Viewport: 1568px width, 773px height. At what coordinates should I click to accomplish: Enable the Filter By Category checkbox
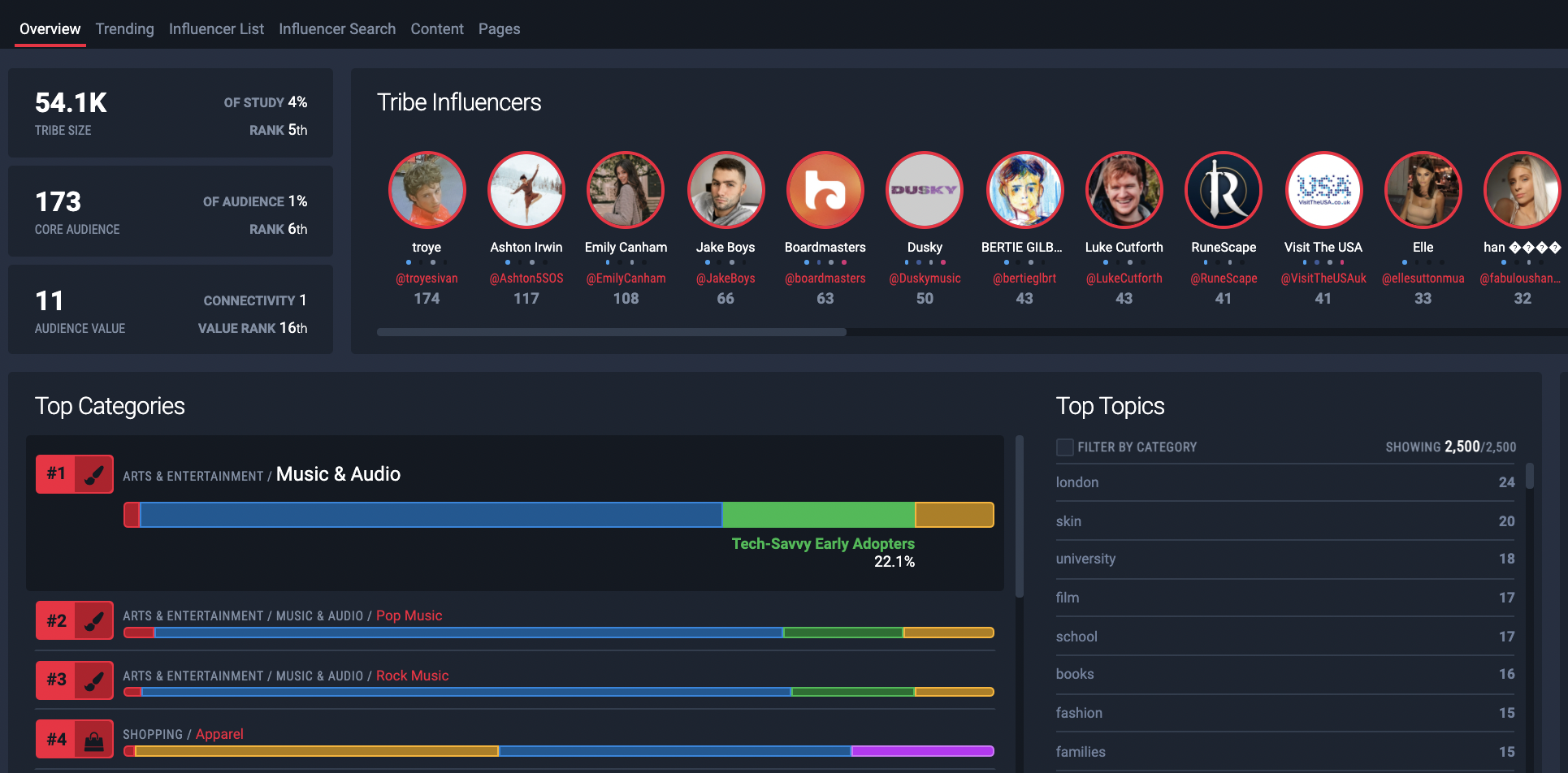click(x=1064, y=447)
